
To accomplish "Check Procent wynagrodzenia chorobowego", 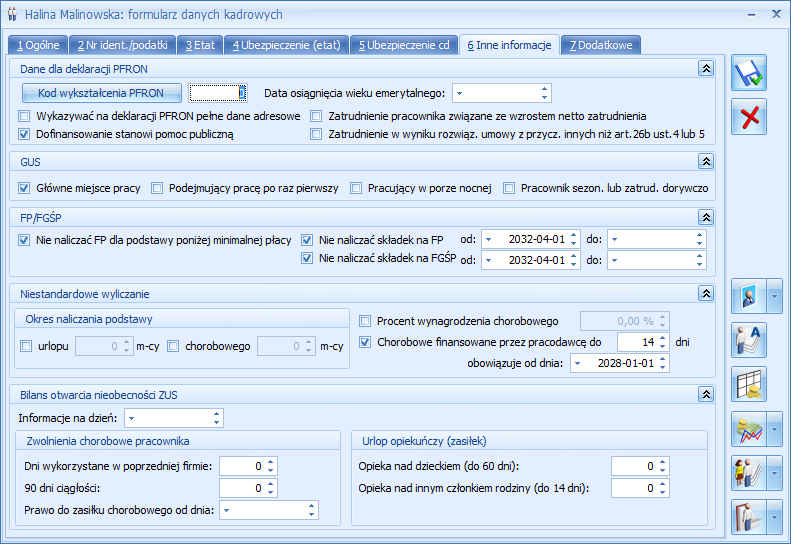I will [x=365, y=321].
